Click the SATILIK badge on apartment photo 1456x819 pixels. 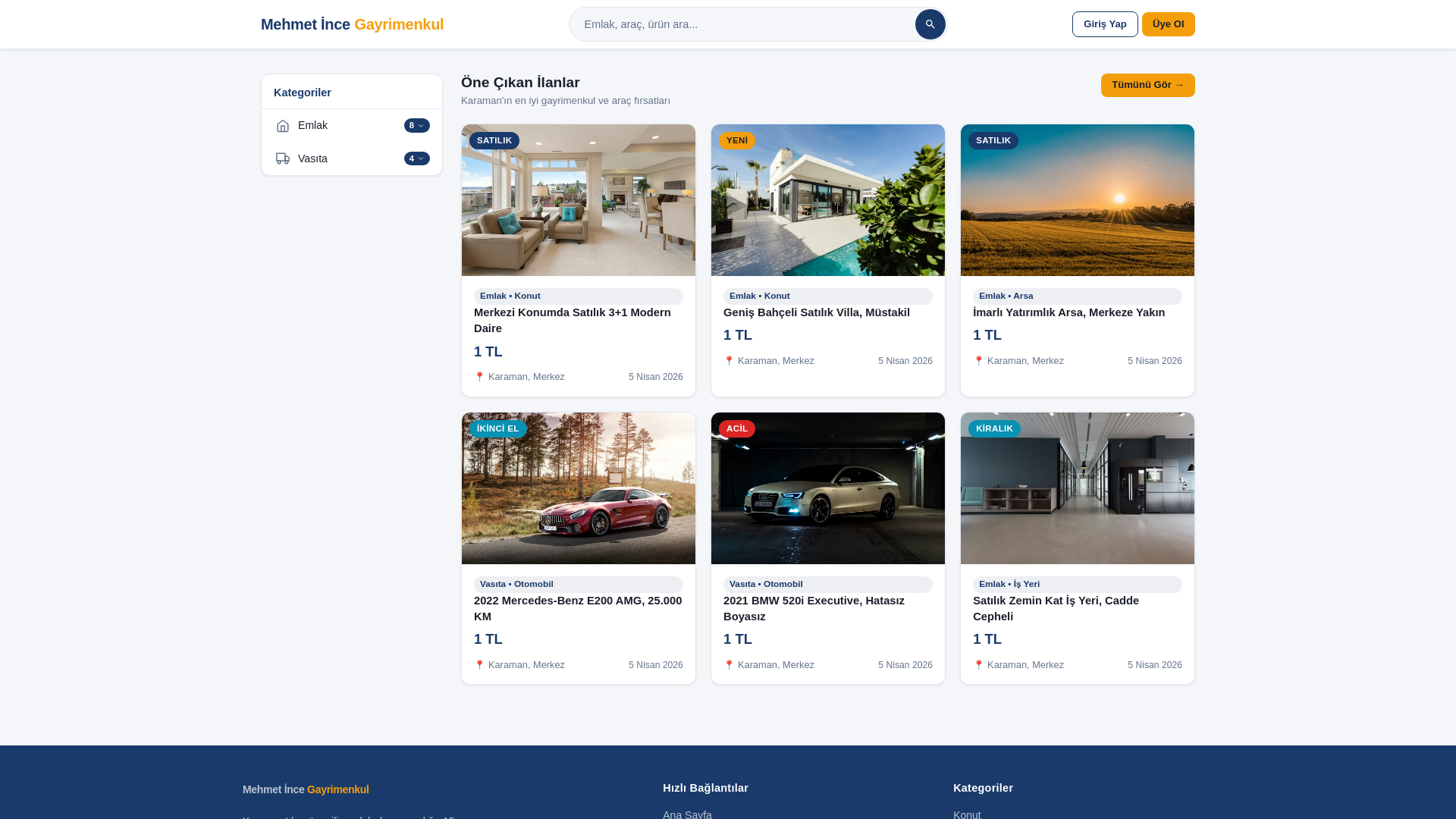click(494, 140)
